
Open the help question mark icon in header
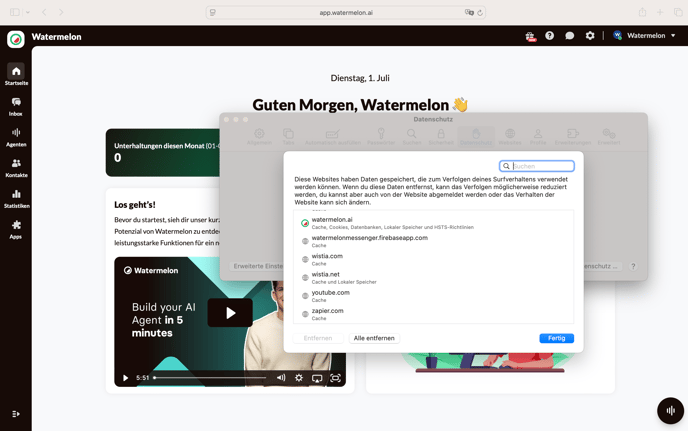(x=549, y=36)
